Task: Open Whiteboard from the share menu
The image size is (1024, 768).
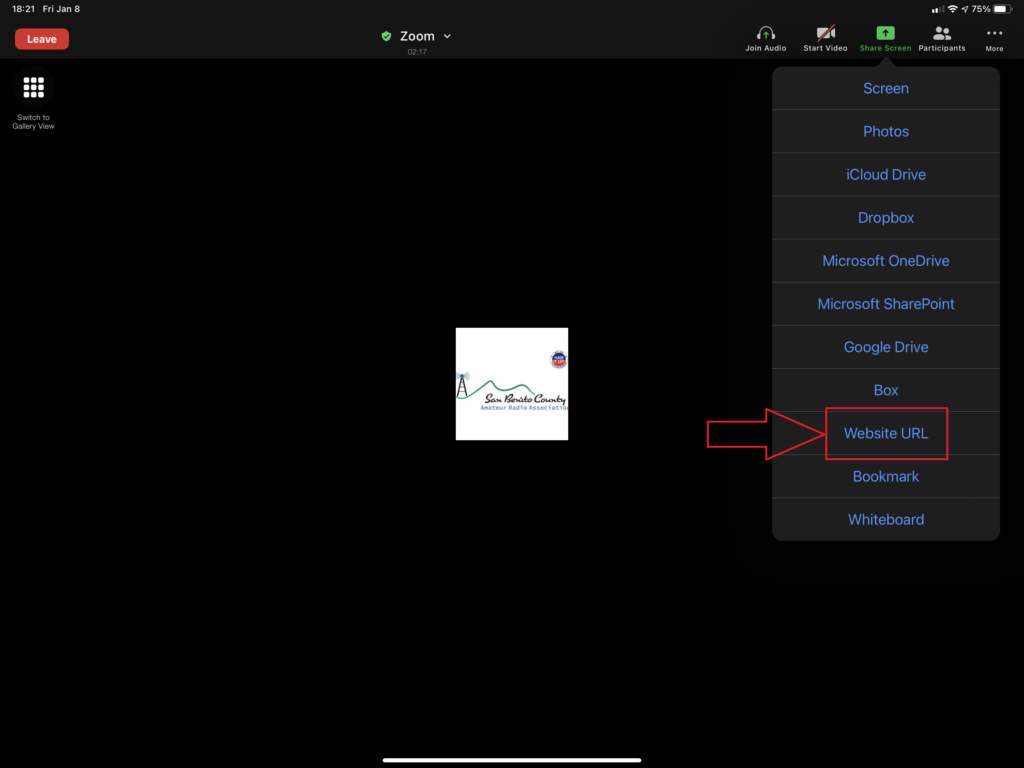Action: [x=886, y=519]
